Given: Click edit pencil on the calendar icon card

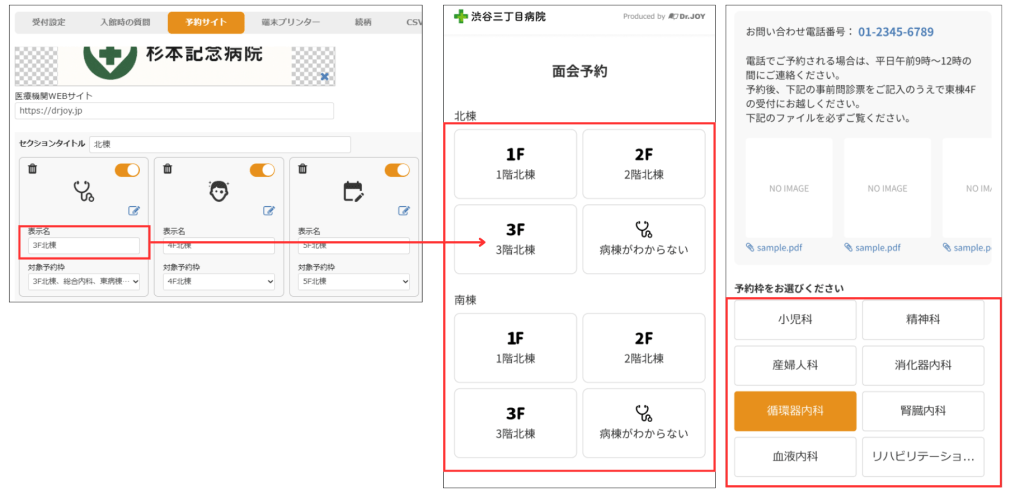Looking at the screenshot, I should point(404,210).
